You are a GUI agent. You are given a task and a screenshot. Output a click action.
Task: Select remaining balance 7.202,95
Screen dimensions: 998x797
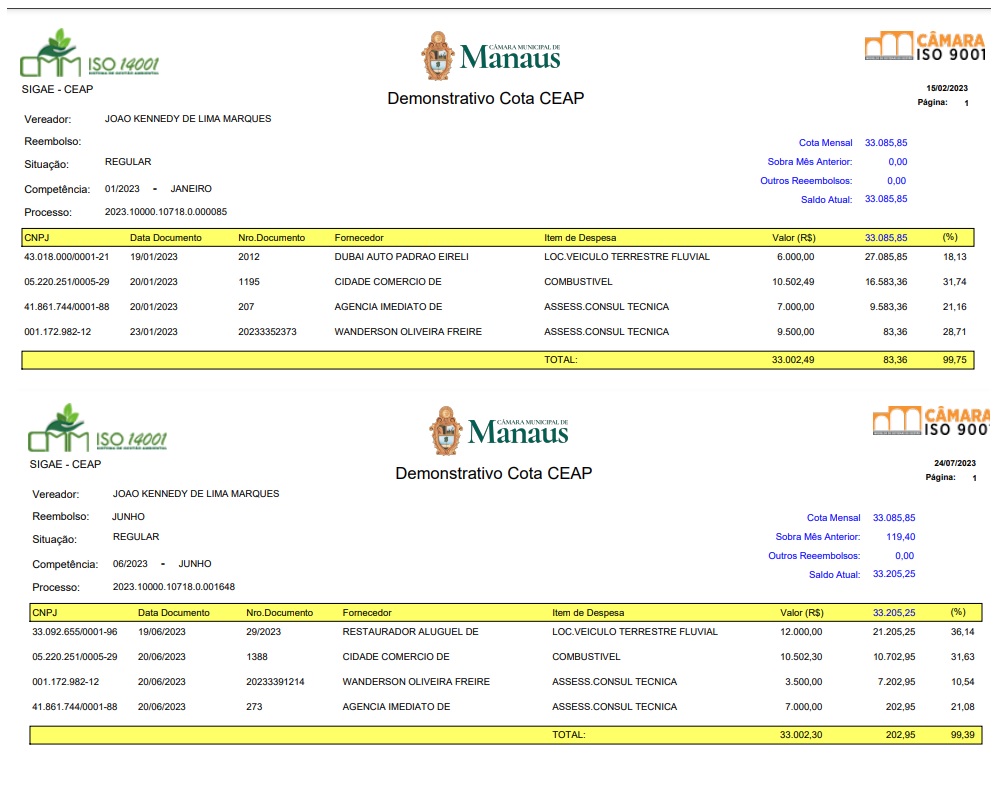click(x=897, y=682)
